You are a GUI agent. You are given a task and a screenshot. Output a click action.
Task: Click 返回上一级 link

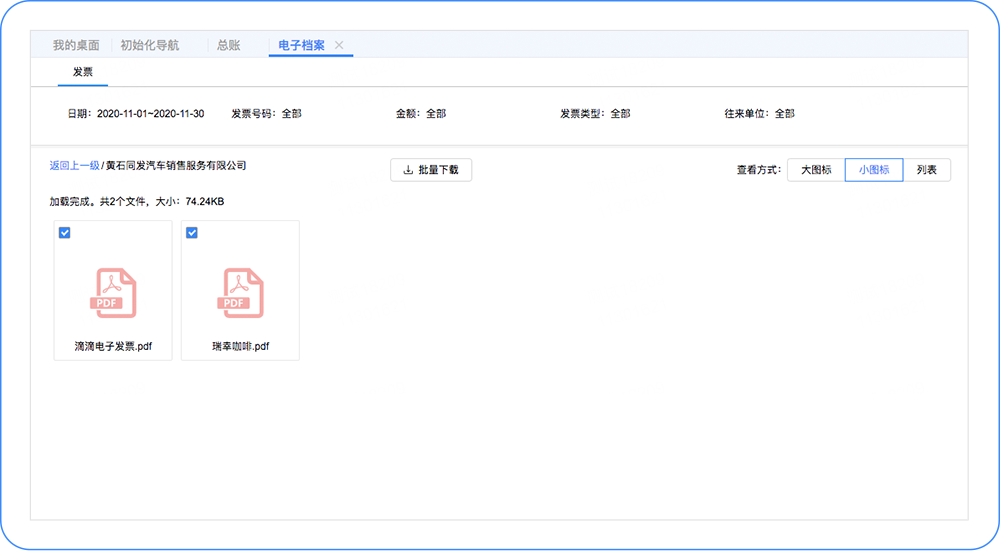tap(75, 165)
